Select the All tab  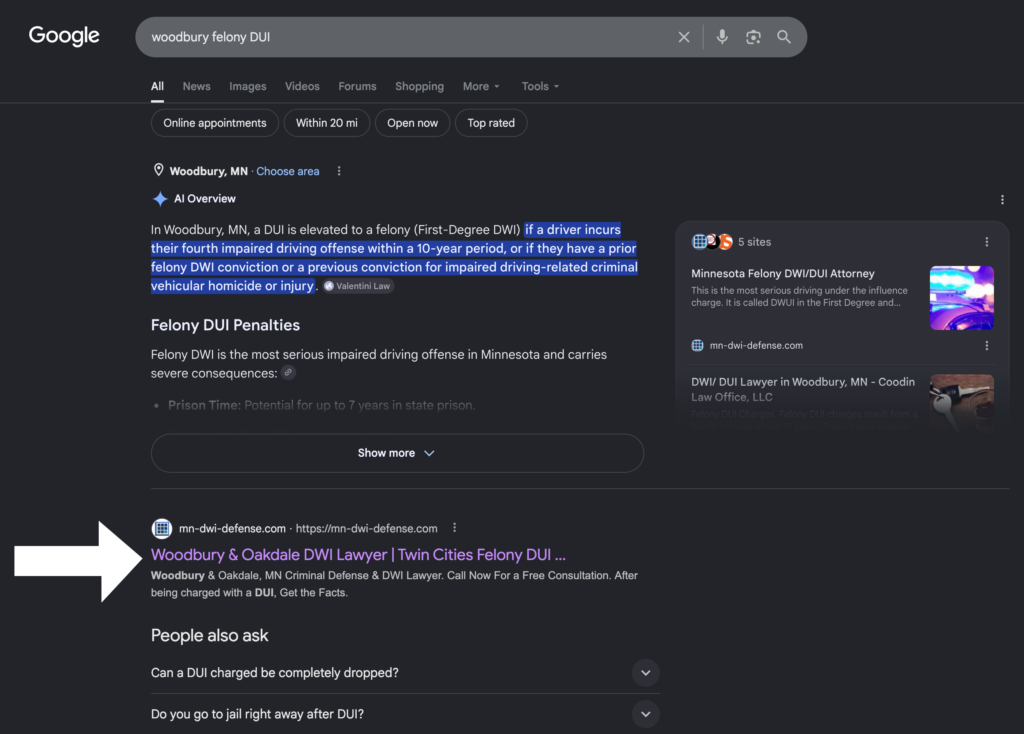click(157, 86)
